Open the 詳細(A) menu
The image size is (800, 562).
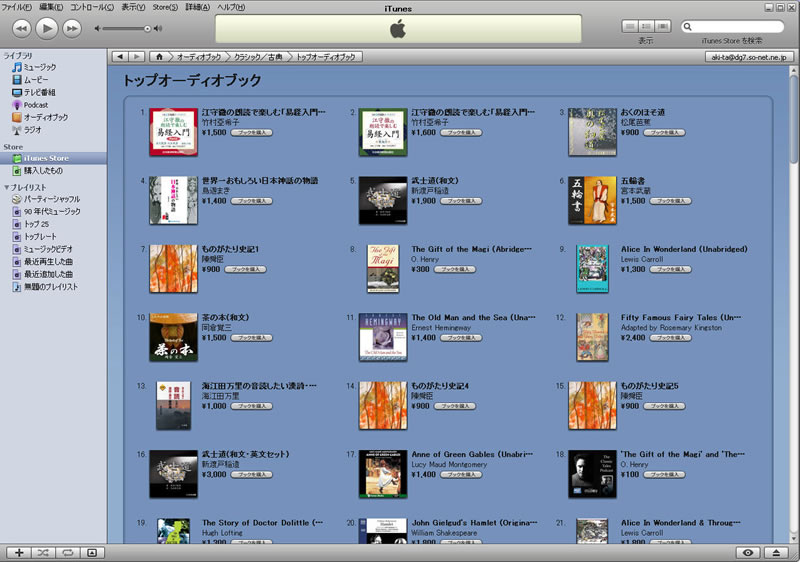[x=197, y=7]
